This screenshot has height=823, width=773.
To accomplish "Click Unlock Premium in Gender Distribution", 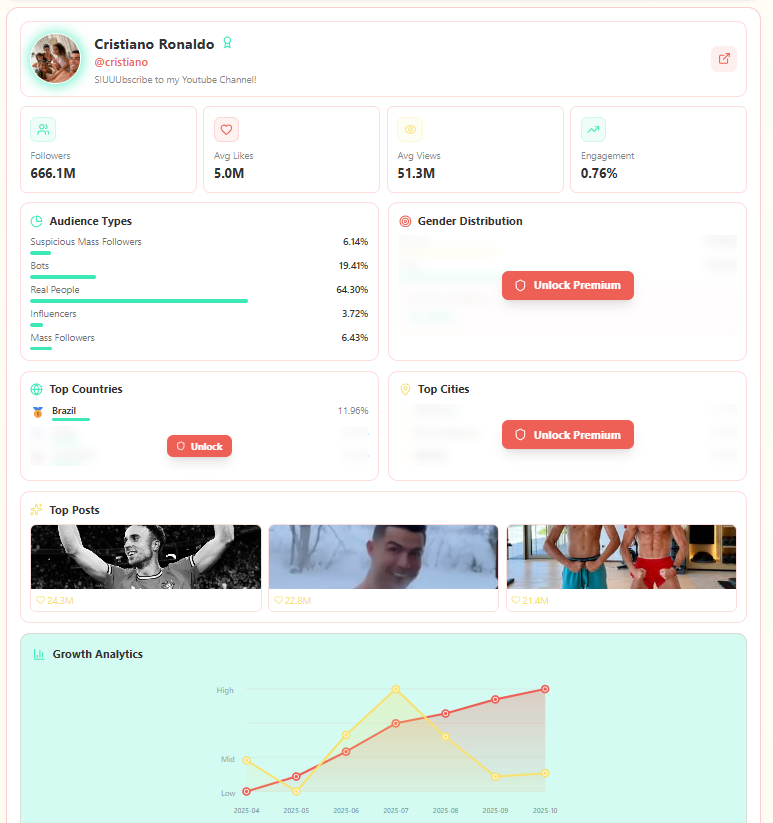I will coord(568,285).
